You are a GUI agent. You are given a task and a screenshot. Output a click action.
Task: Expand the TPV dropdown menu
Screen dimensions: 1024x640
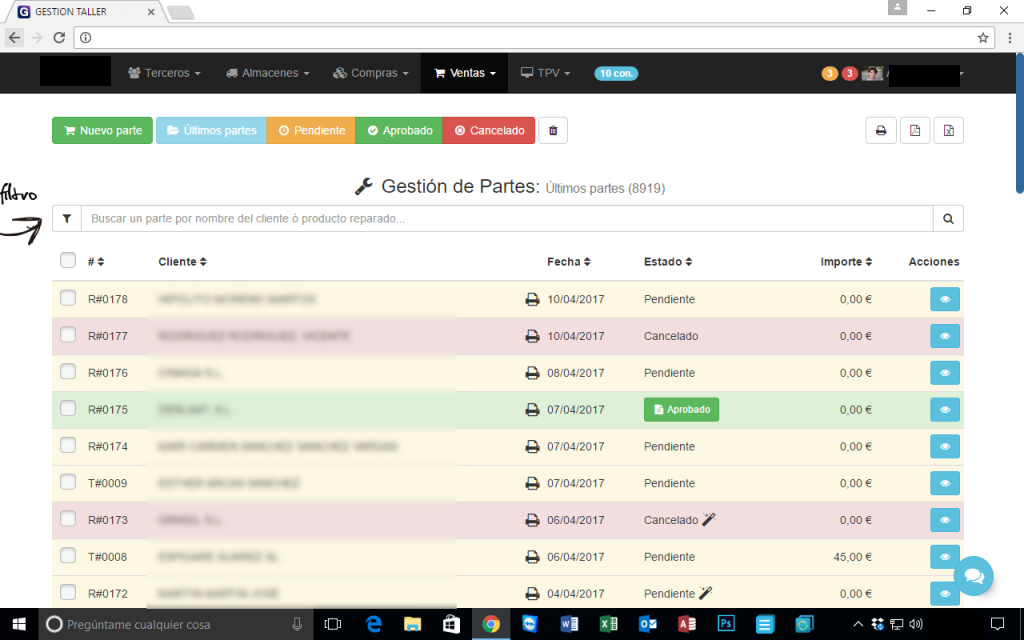pos(545,73)
